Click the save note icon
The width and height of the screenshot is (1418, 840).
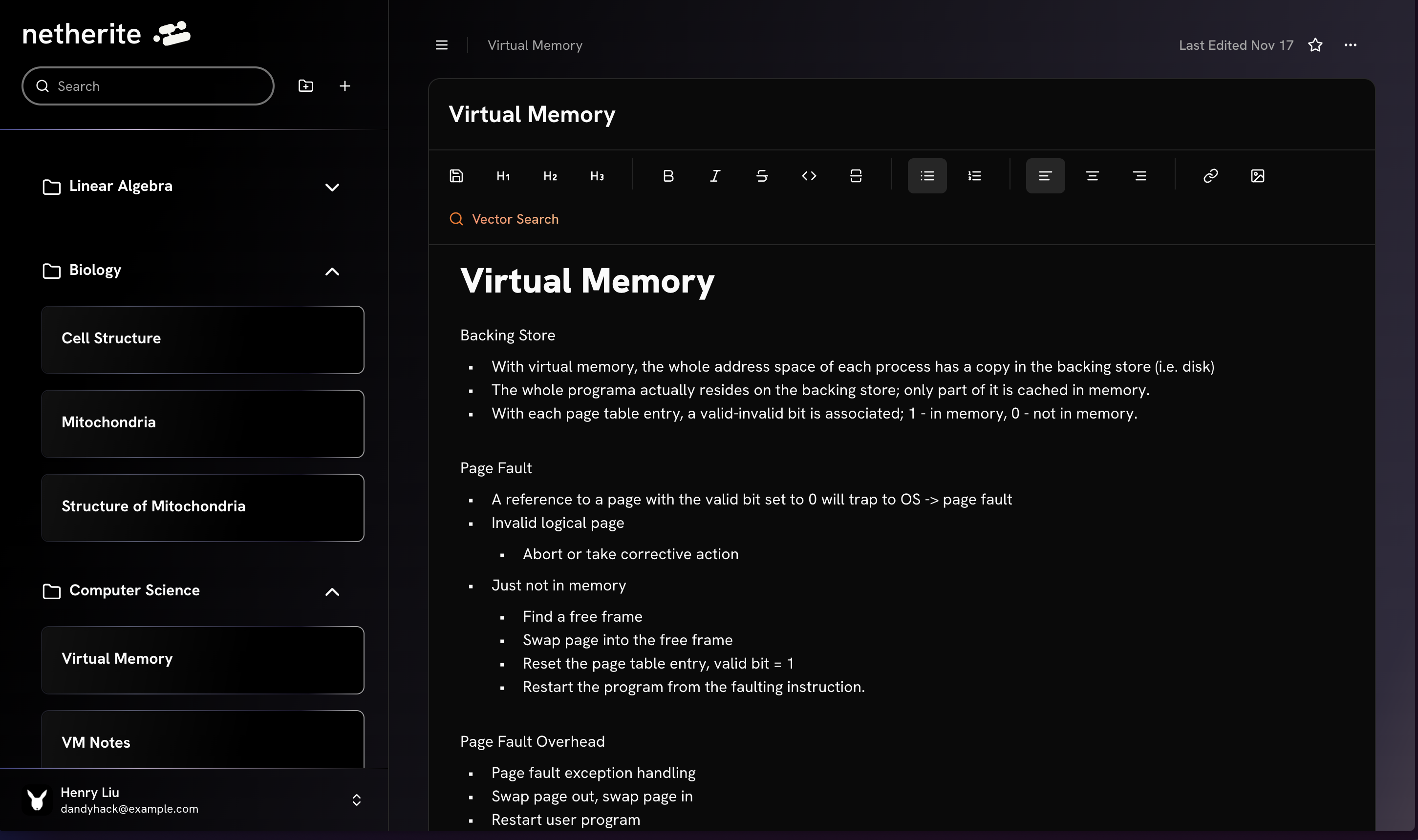[x=456, y=176]
